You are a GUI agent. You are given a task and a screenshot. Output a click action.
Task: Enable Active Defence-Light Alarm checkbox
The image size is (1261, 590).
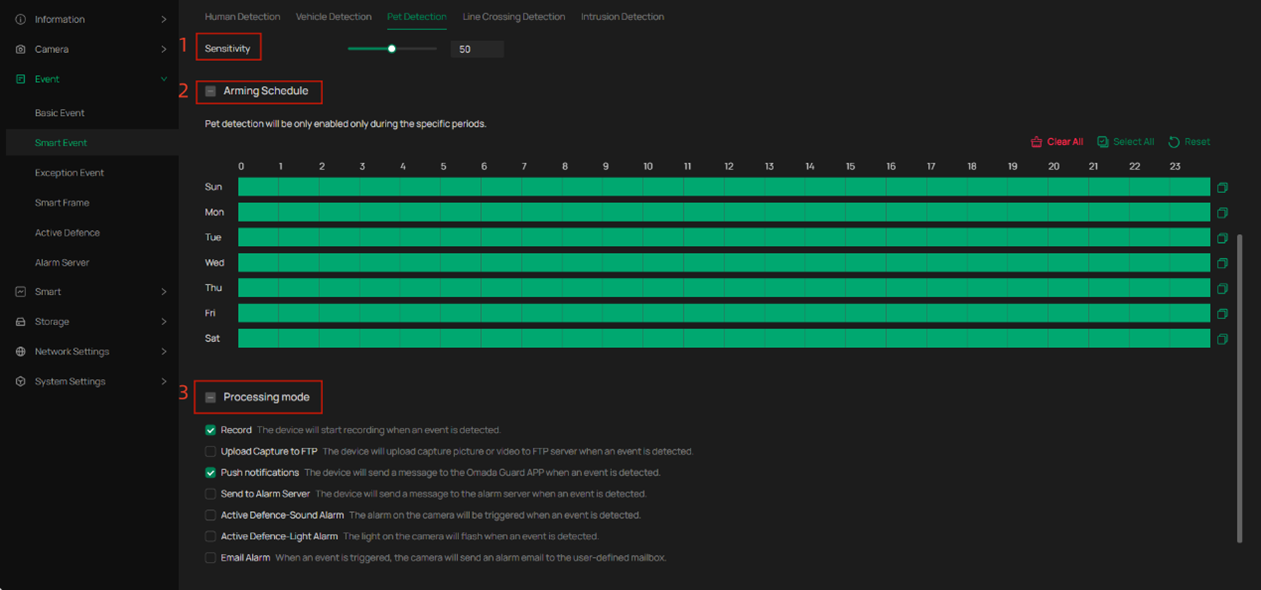[210, 537]
